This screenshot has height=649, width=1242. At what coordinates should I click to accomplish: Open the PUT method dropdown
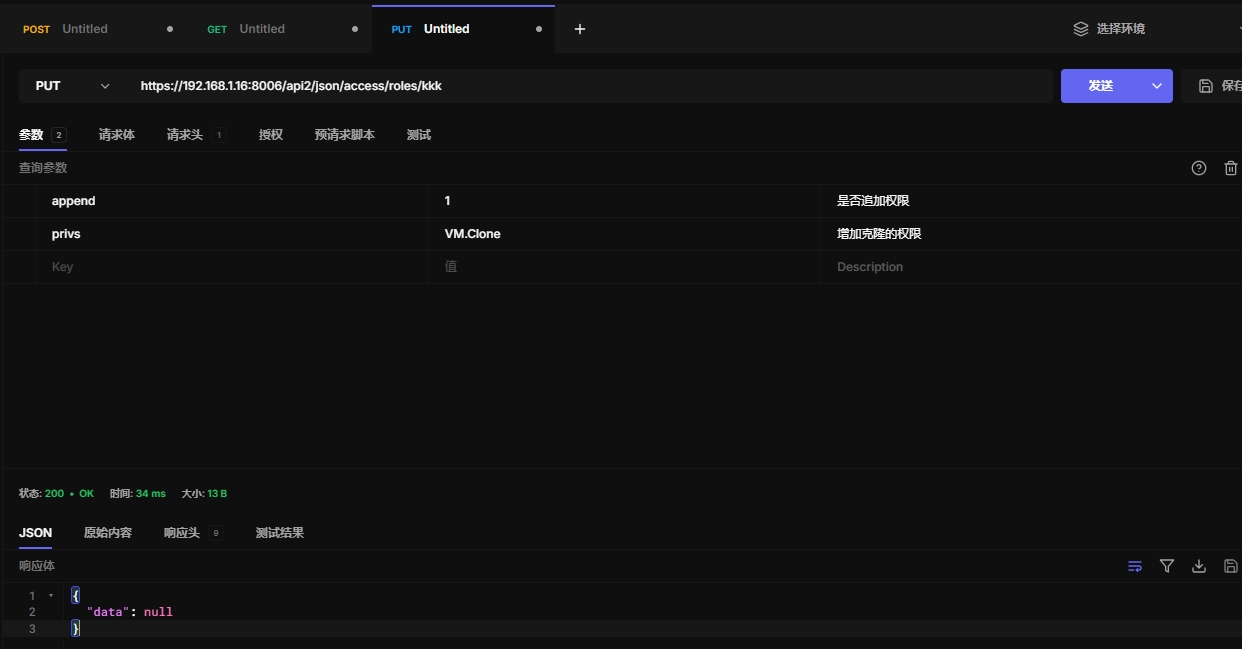pos(72,86)
